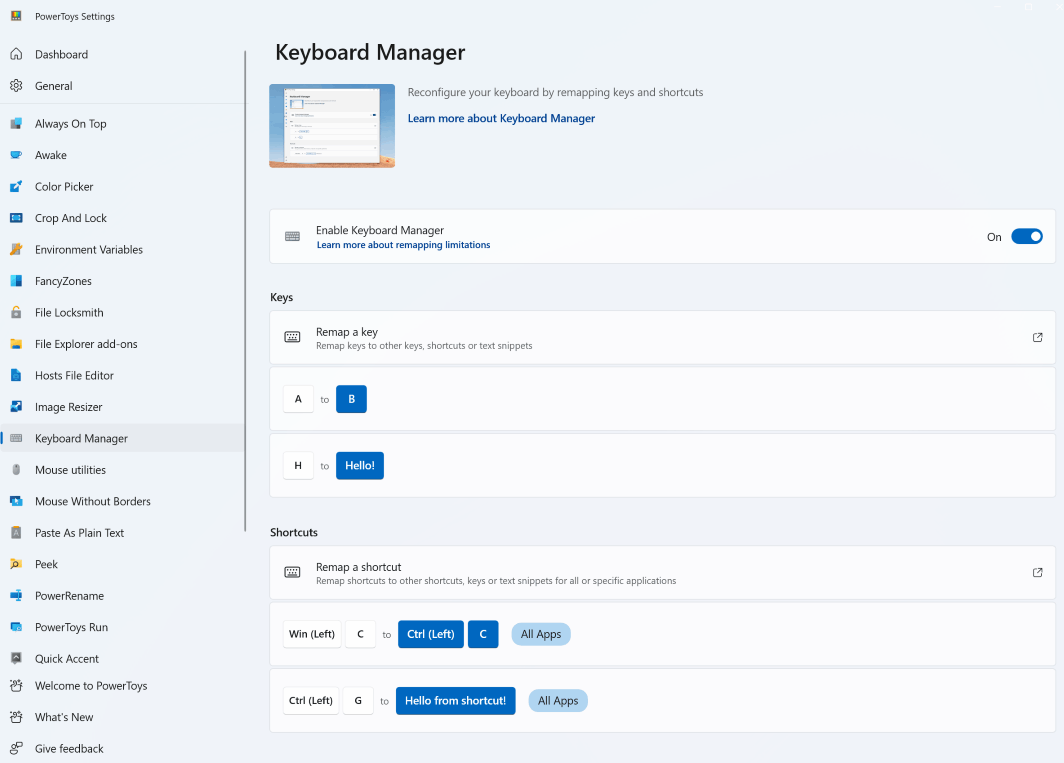This screenshot has height=763, width=1064.
Task: Click the Color Picker icon
Action: pos(16,187)
